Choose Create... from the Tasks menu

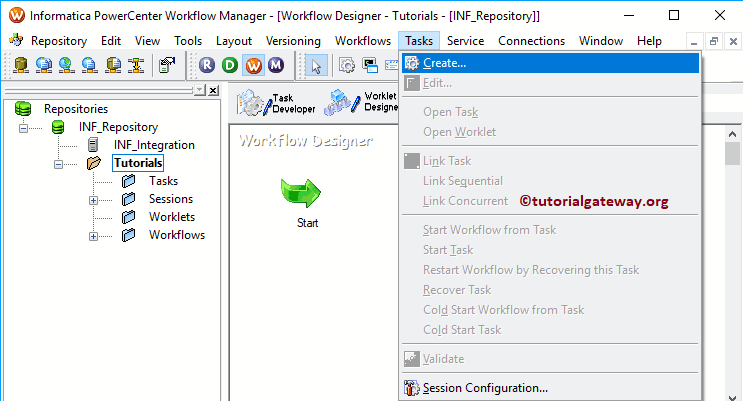(x=550, y=63)
